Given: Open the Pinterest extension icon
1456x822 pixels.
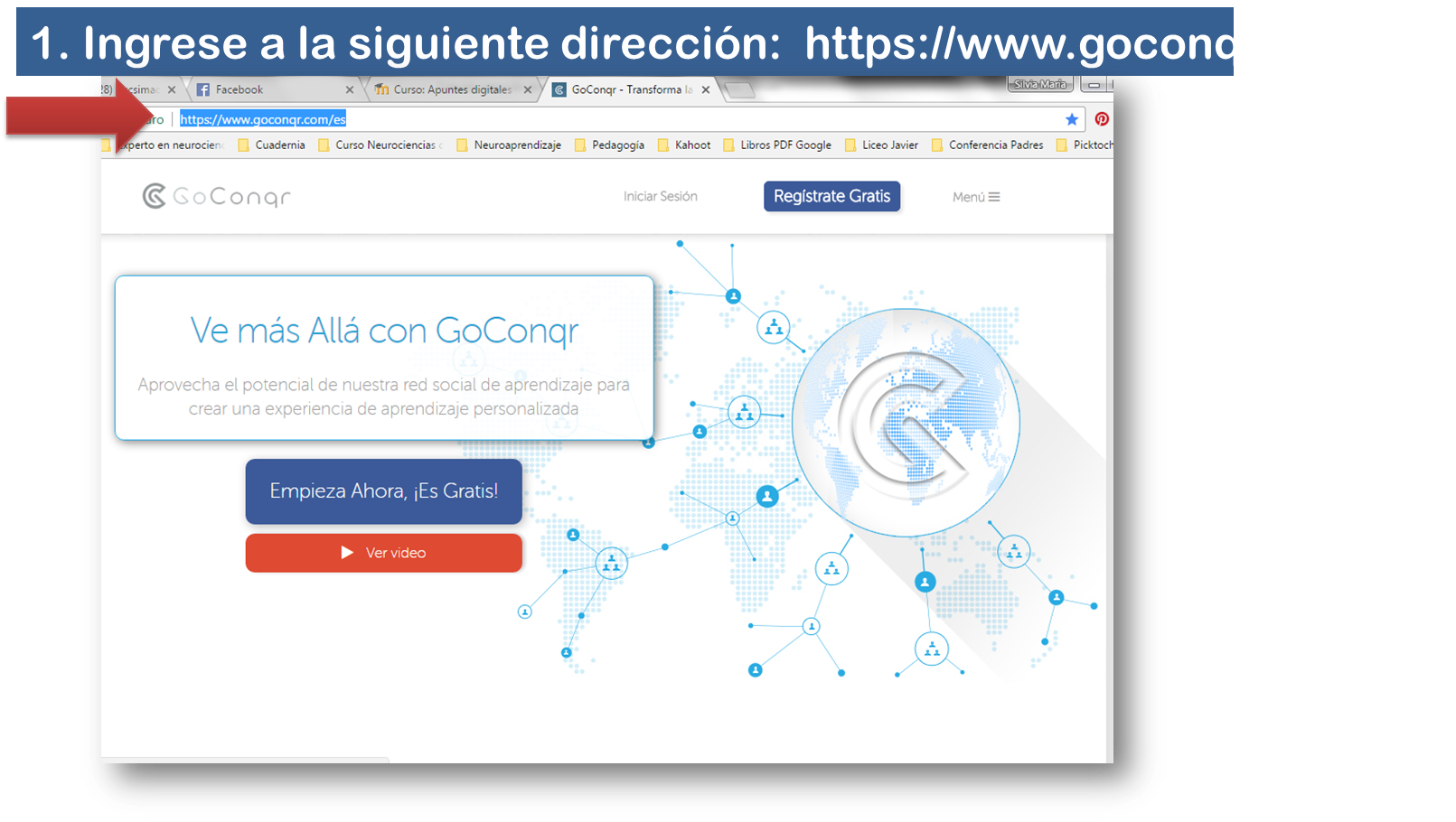Looking at the screenshot, I should 1102,119.
